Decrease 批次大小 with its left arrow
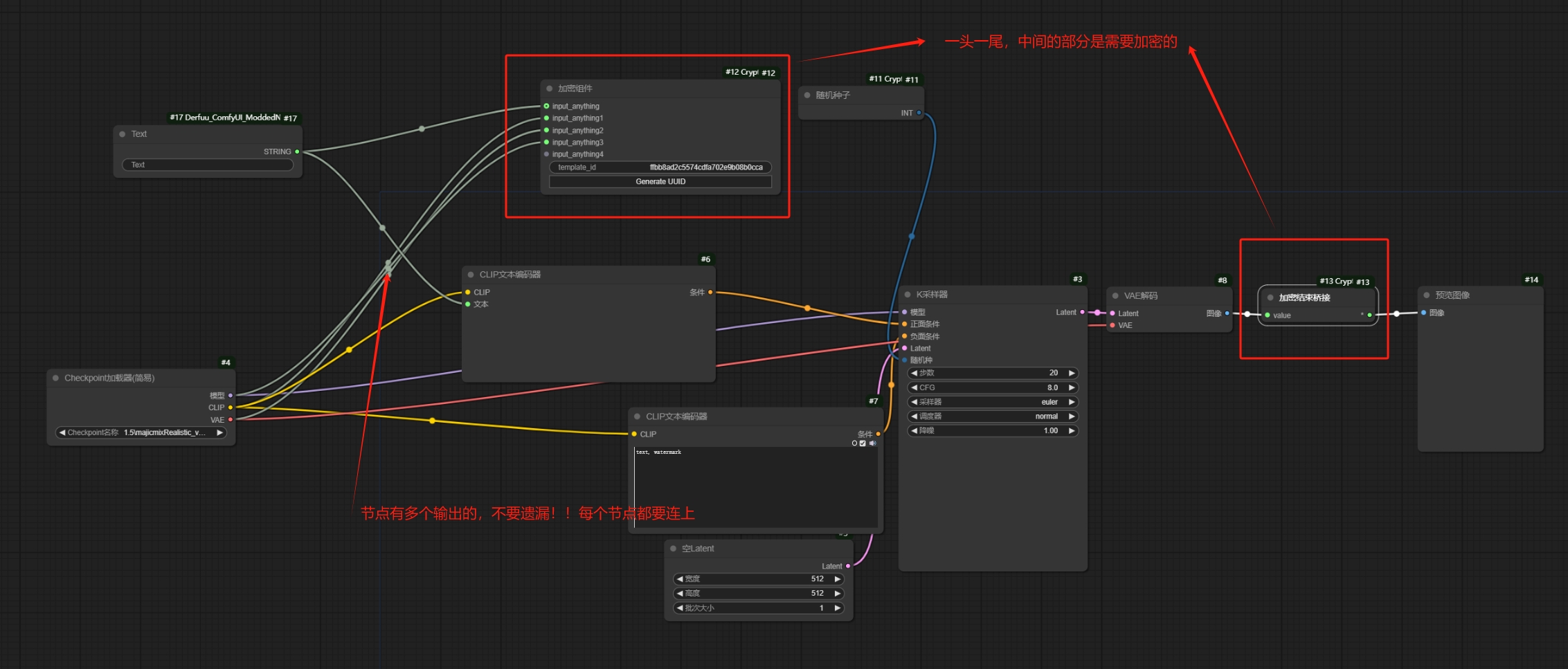 pyautogui.click(x=680, y=608)
